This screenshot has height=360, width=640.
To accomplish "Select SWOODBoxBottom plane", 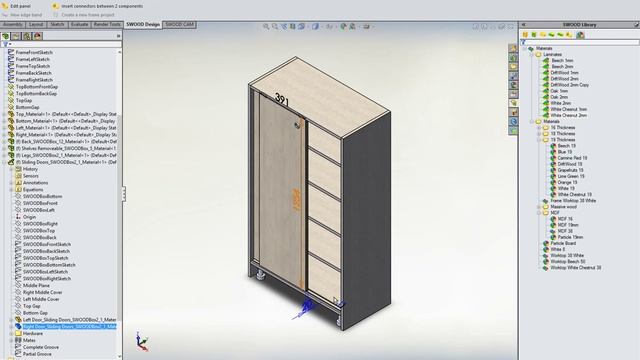I will (x=42, y=196).
